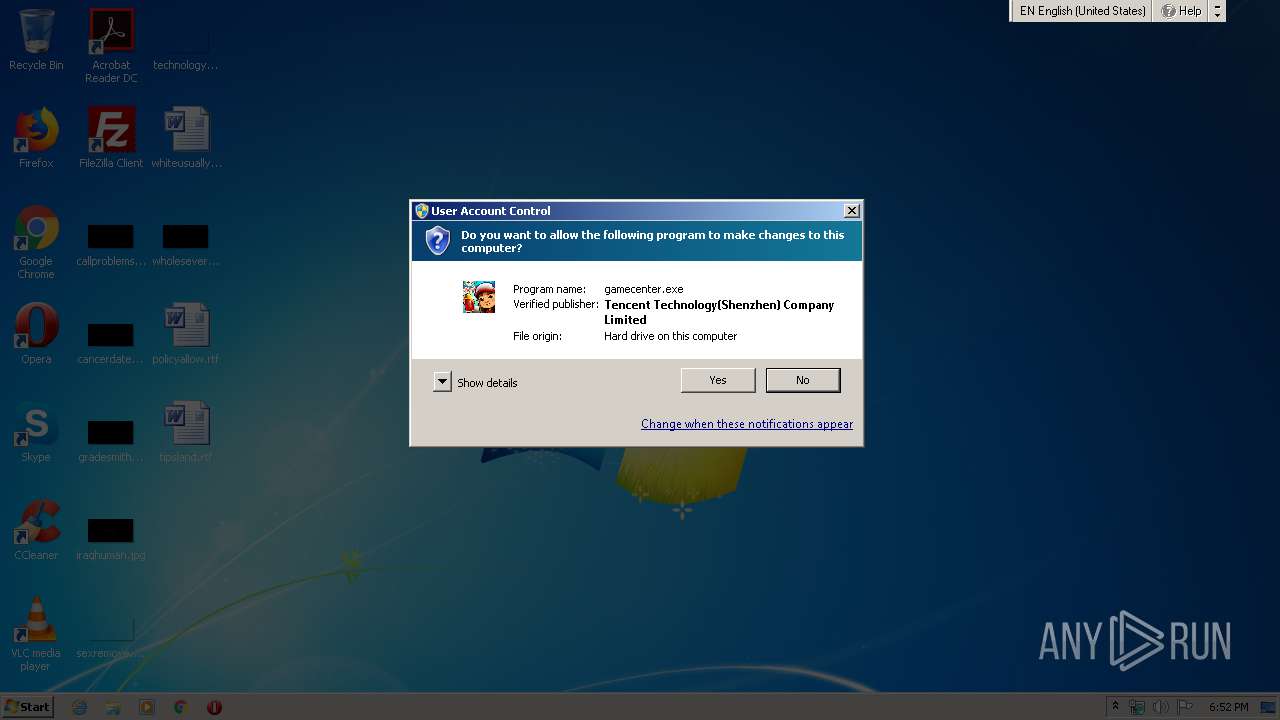Launch CCleaner desktop shortcut
1280x720 pixels.
pos(36,530)
